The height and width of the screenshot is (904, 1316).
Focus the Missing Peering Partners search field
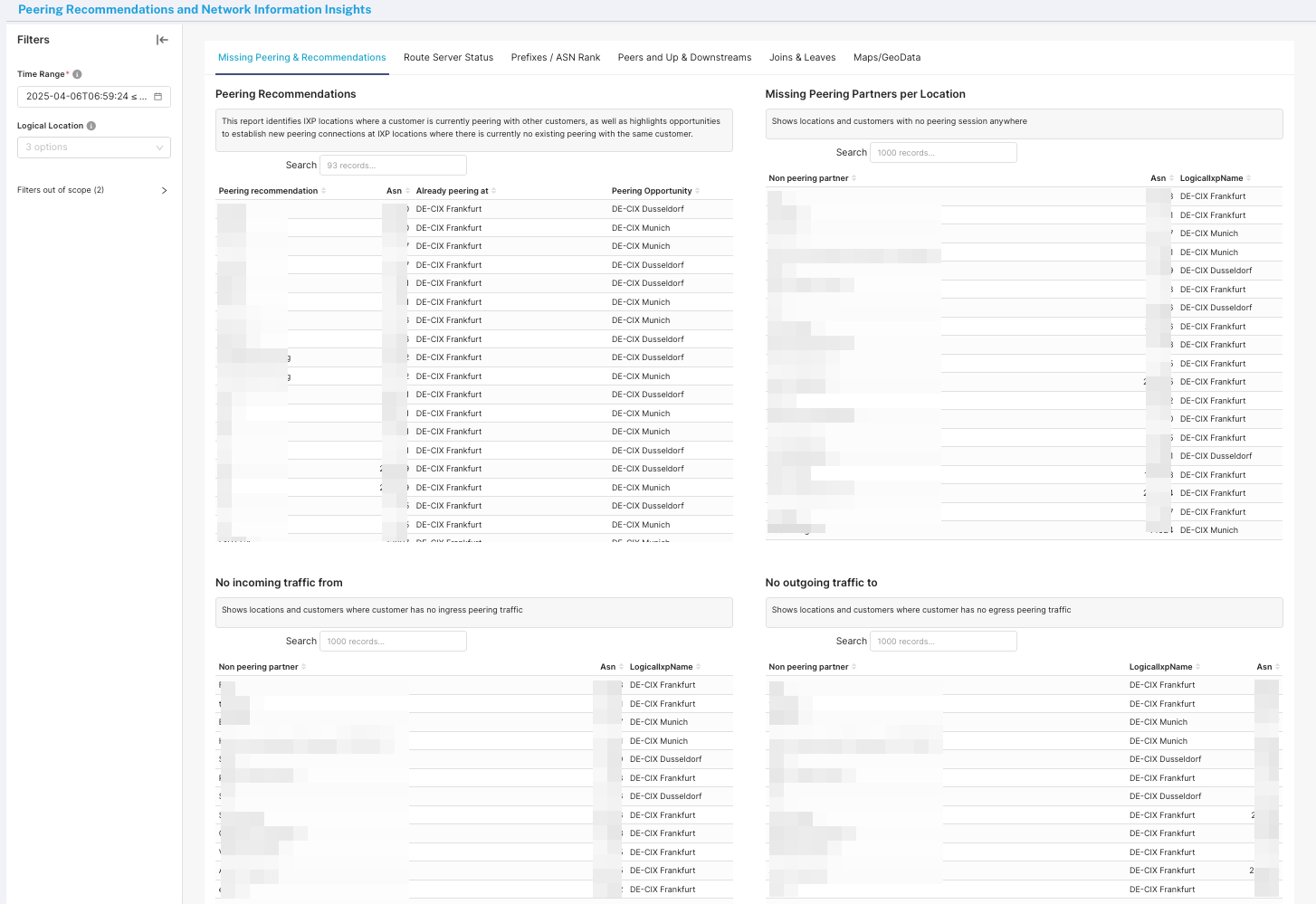[x=943, y=153]
